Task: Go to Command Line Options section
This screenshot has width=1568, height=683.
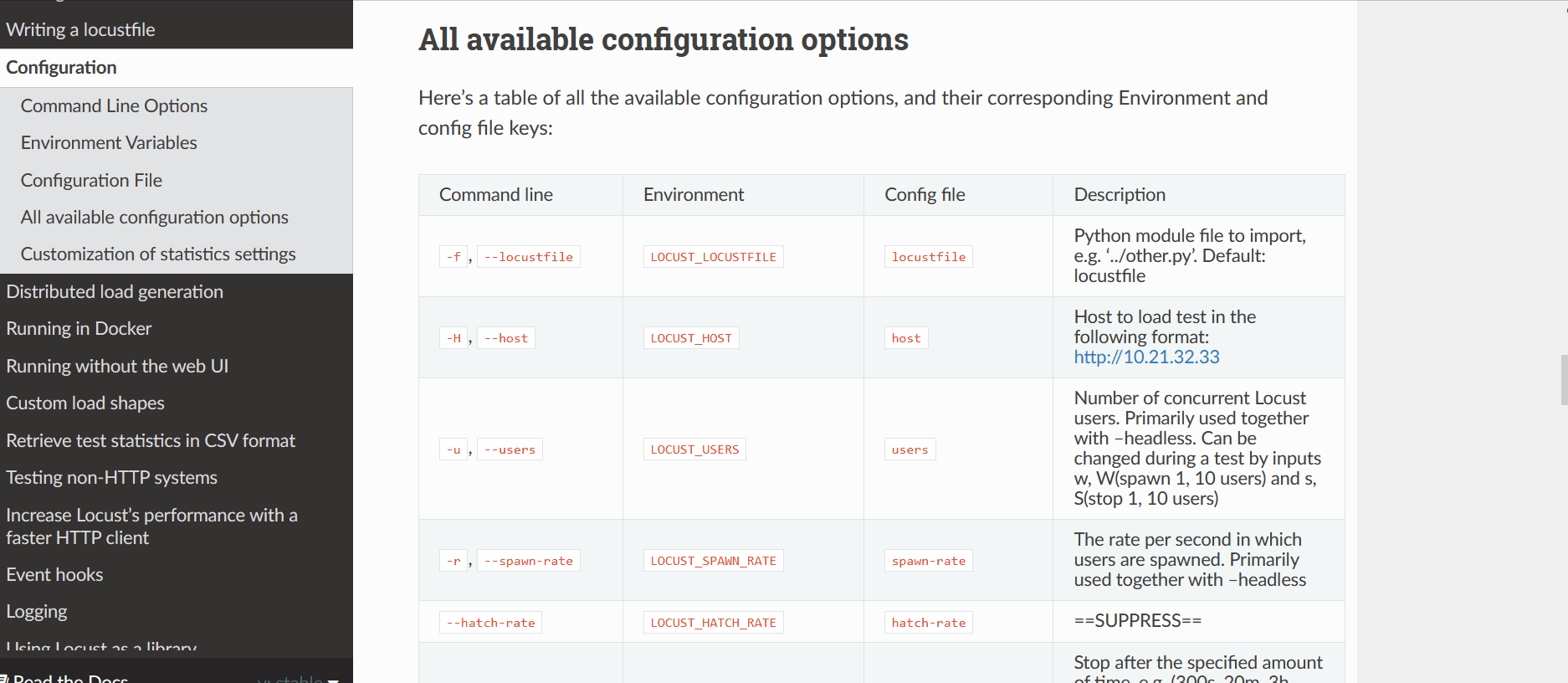Action: (x=114, y=106)
